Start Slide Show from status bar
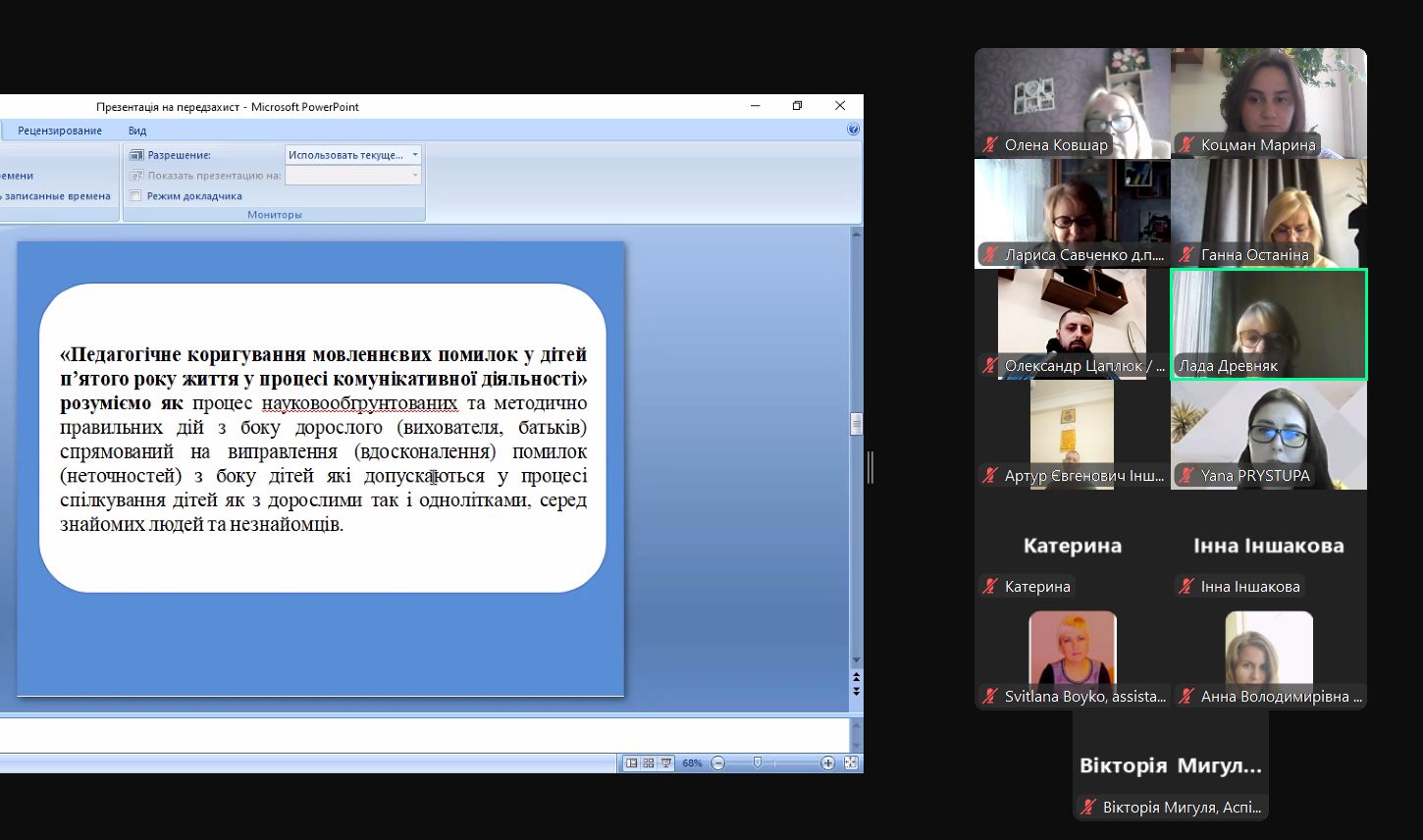Viewport: 1423px width, 840px height. pyautogui.click(x=666, y=762)
